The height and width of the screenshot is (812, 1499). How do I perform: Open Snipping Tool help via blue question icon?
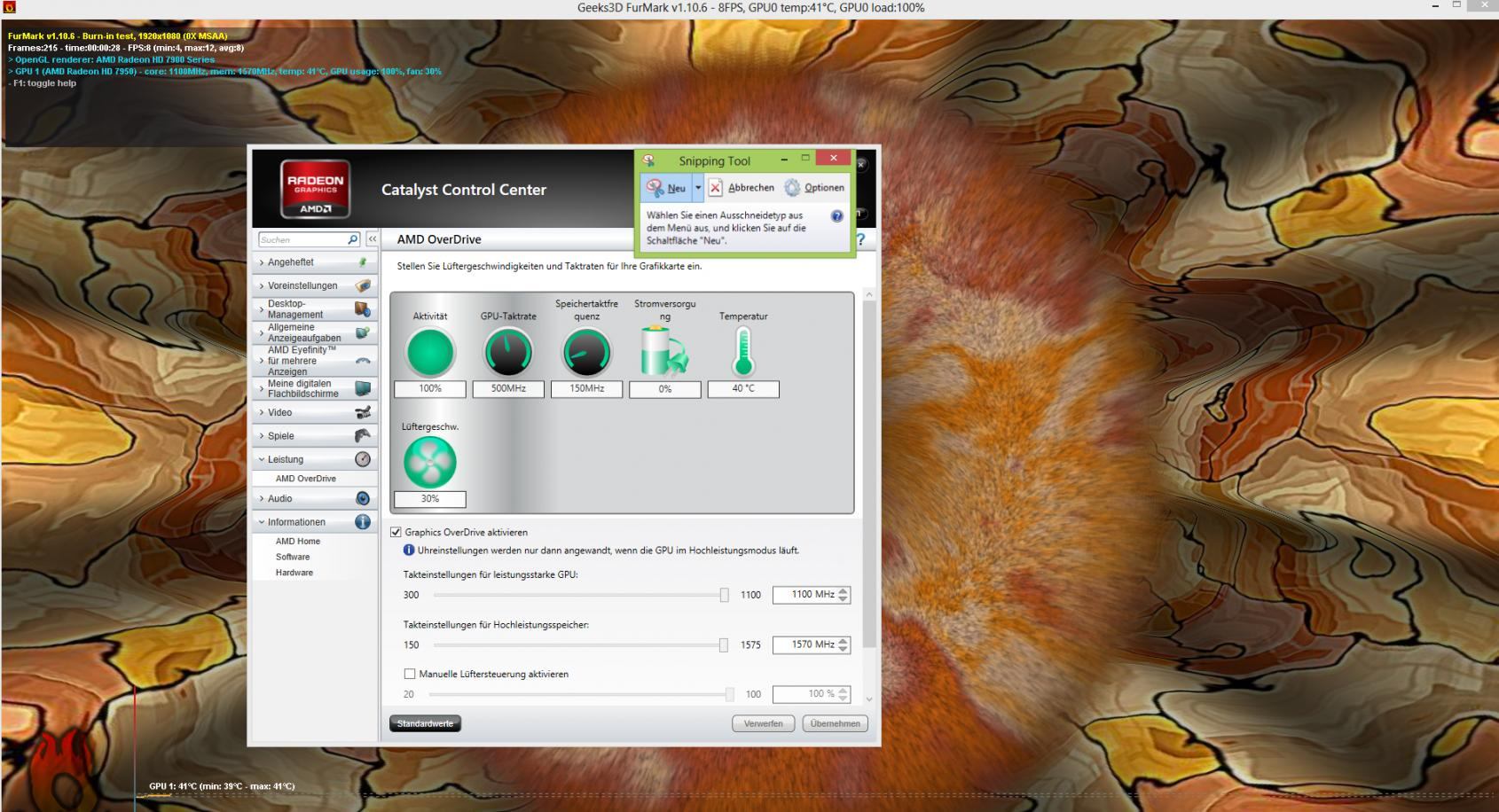click(836, 216)
